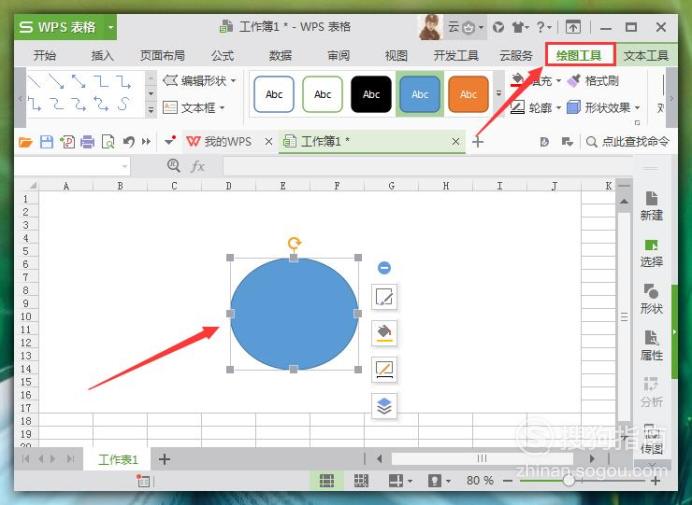Switch to page break preview
This screenshot has height=505, width=692.
[361, 481]
